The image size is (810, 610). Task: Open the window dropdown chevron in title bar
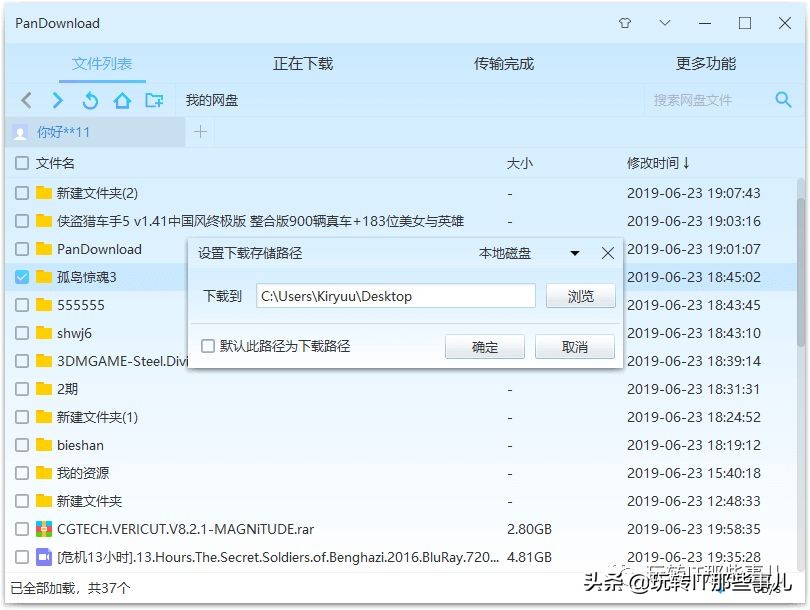tap(664, 22)
